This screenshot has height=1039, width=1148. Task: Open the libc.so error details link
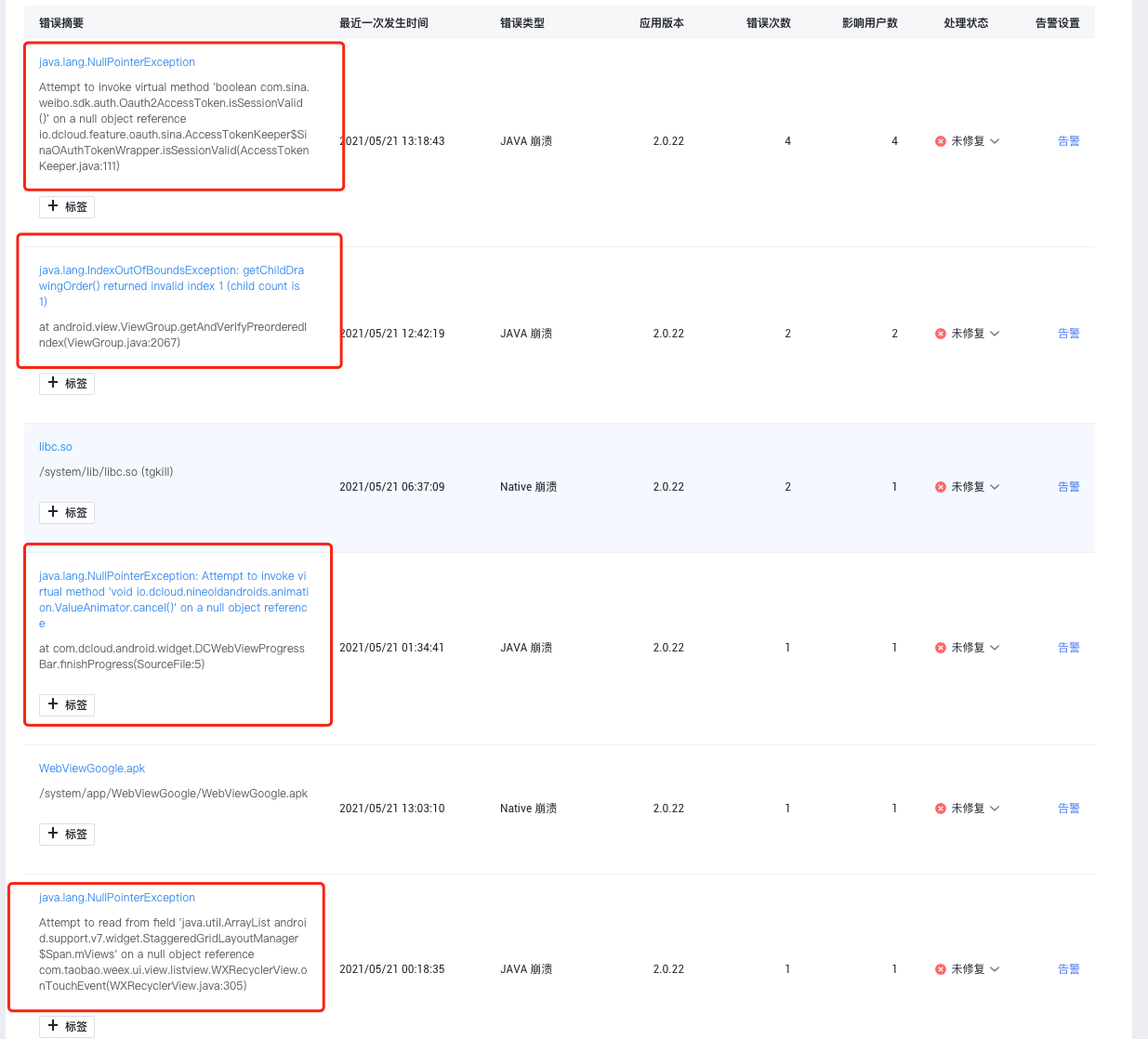55,447
